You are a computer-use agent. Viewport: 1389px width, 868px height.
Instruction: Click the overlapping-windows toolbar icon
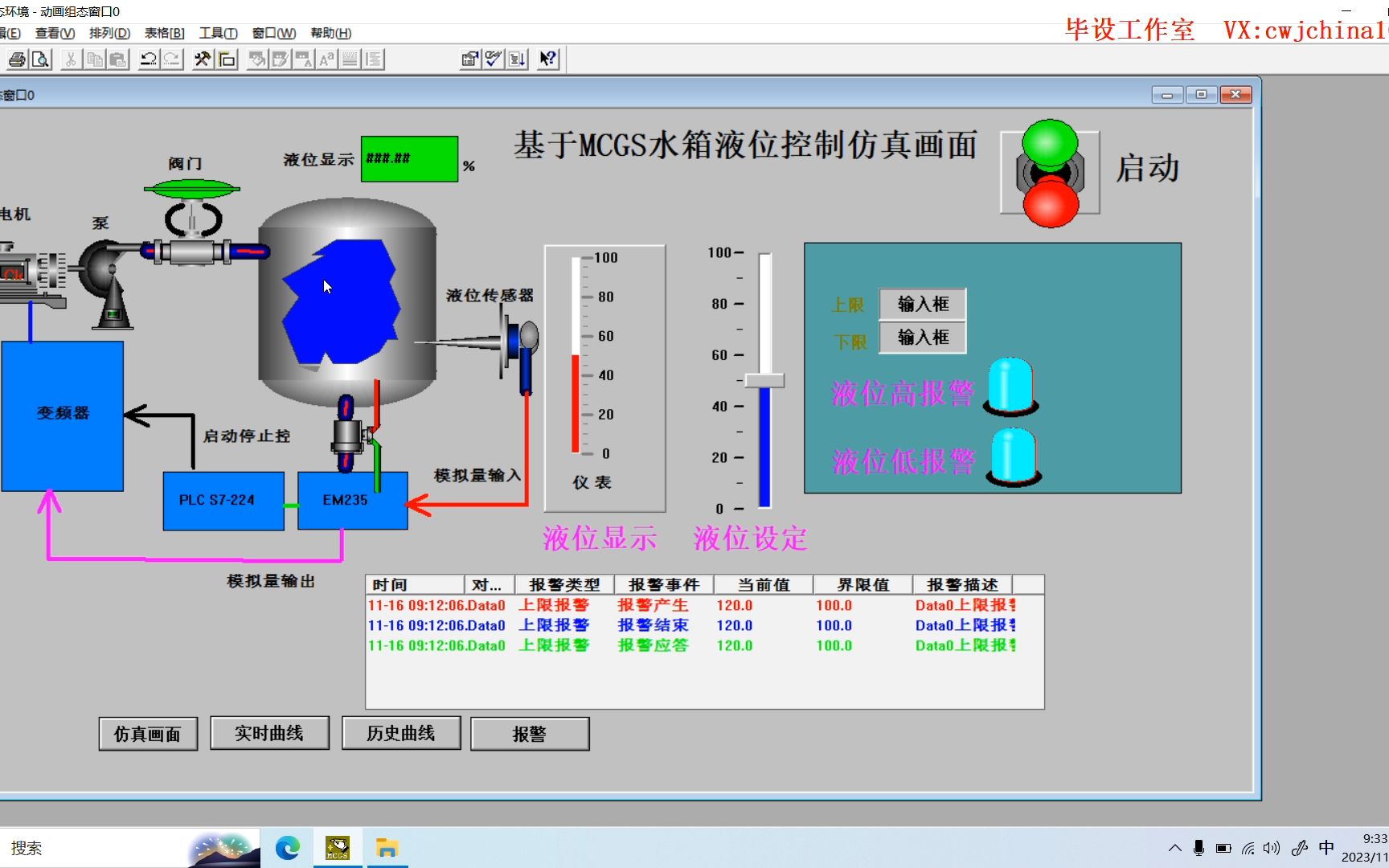tap(227, 59)
